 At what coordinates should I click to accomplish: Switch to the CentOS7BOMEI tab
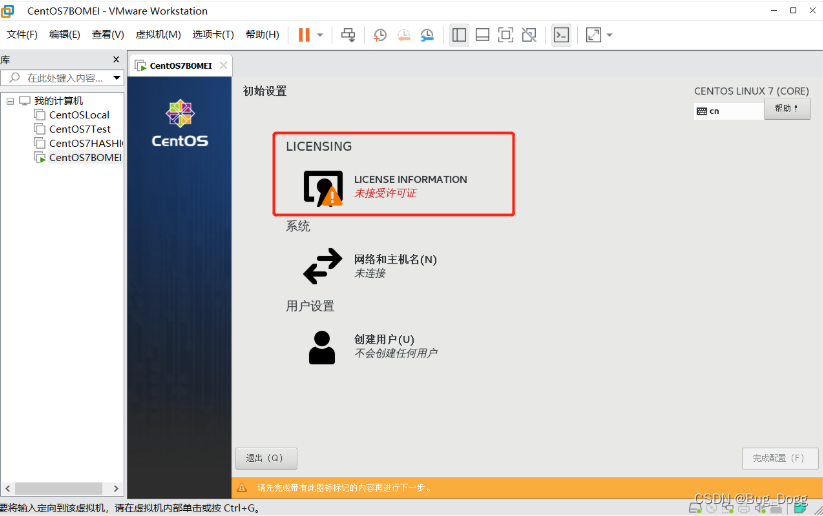point(181,66)
